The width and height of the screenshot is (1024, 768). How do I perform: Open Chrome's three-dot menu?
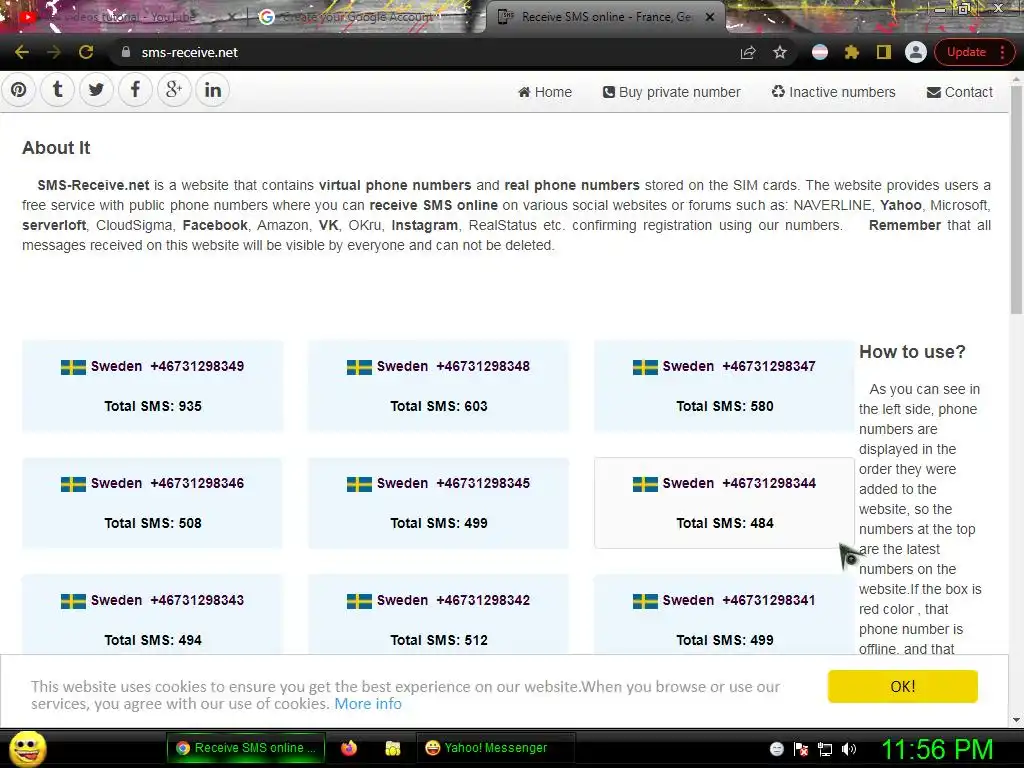coord(1002,52)
